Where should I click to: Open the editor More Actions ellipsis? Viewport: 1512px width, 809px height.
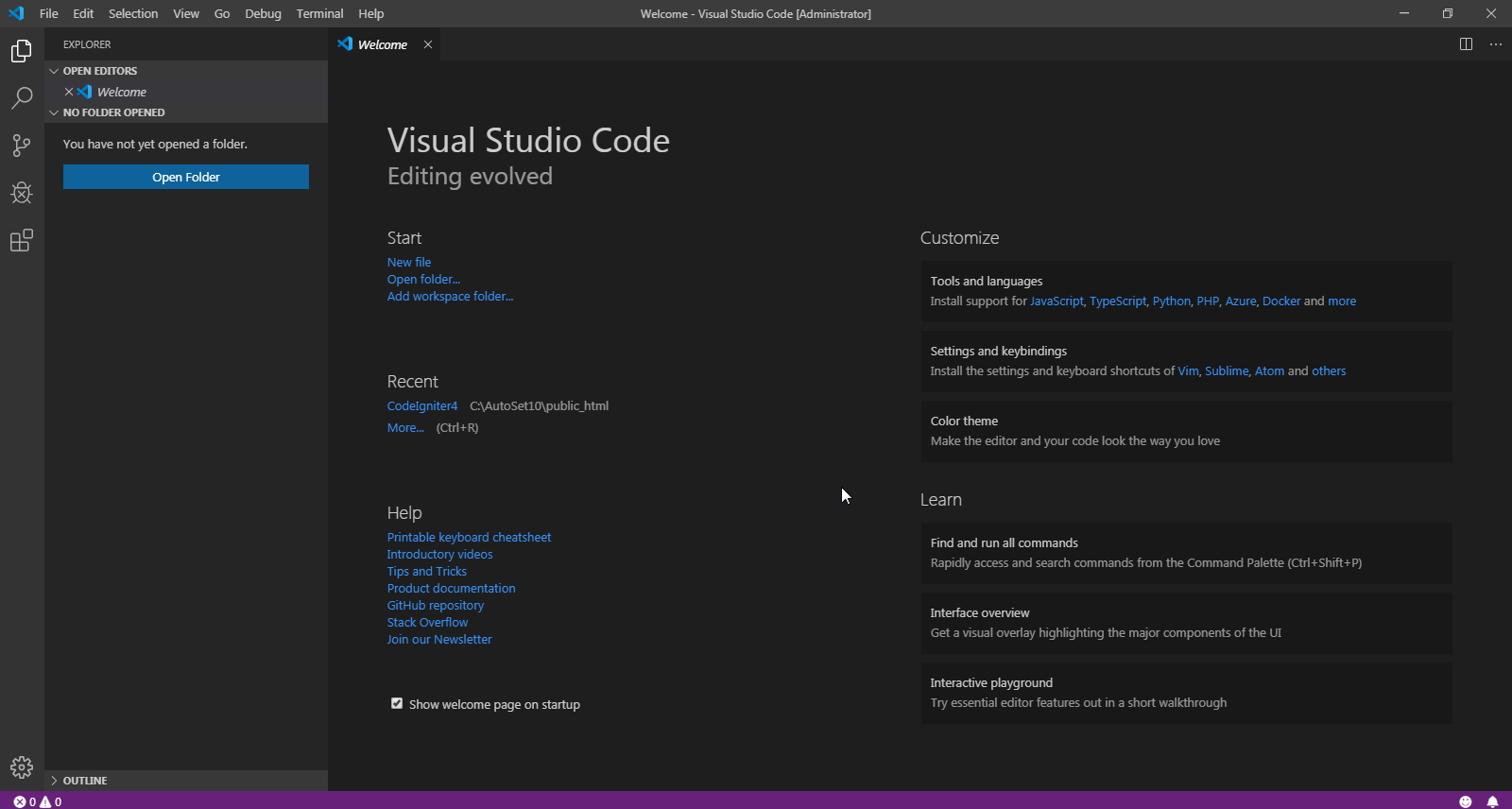(x=1495, y=44)
